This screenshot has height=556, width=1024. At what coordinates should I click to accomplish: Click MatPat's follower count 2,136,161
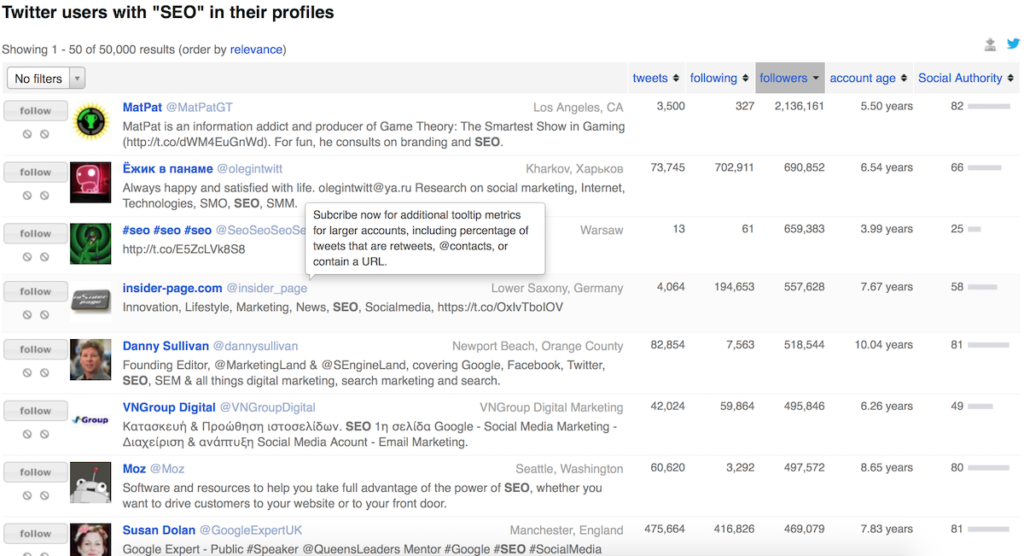point(799,106)
